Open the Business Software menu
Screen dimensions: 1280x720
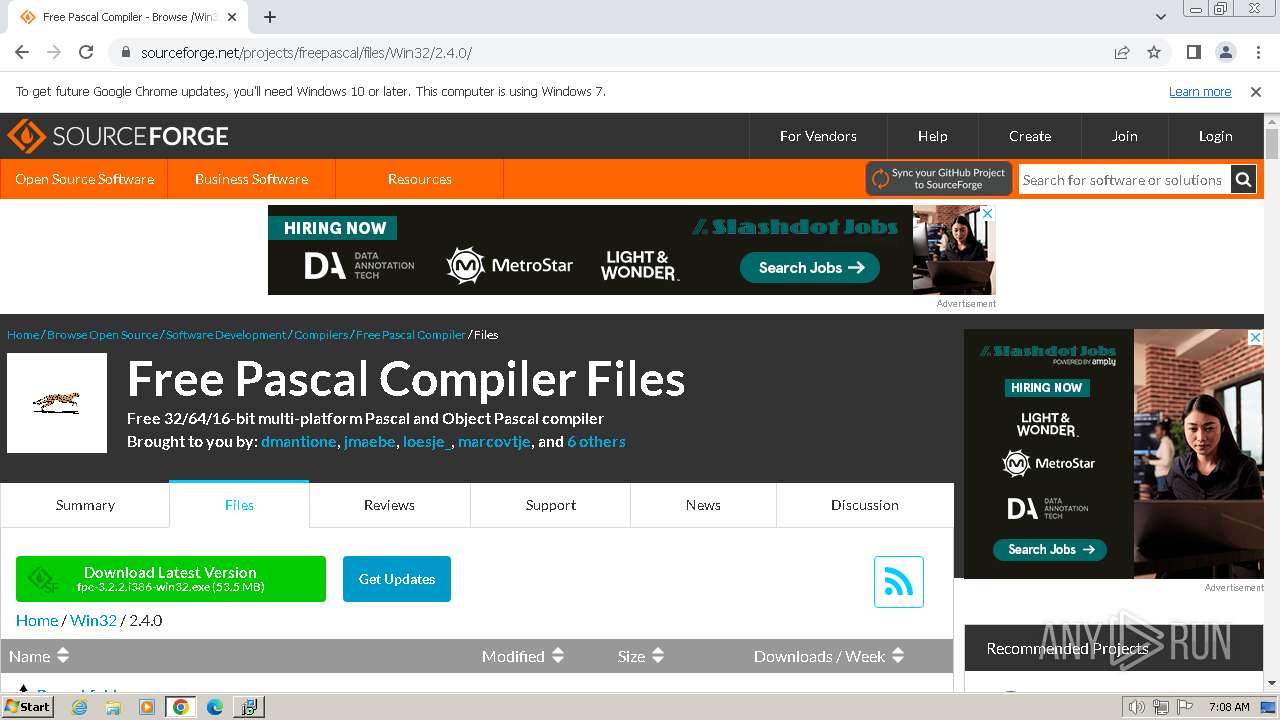click(251, 179)
